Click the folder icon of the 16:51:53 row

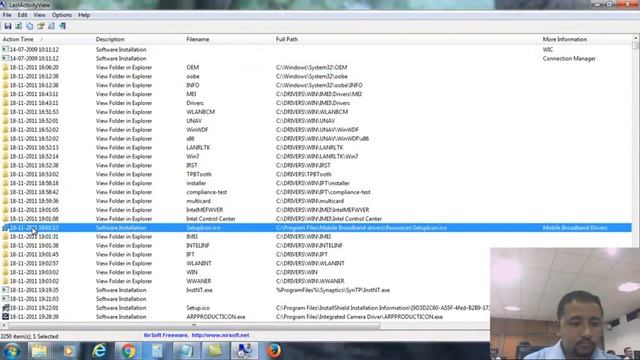pos(5,112)
